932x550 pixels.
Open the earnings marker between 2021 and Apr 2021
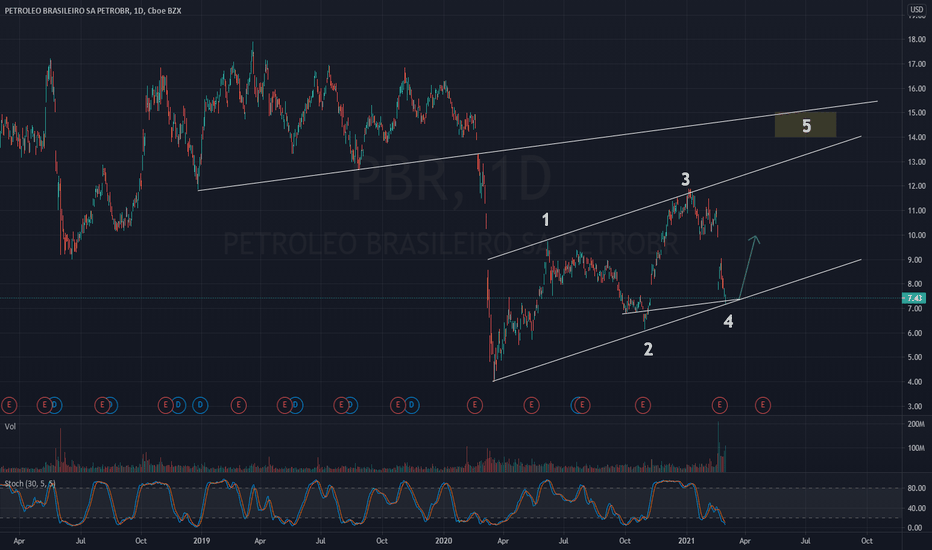pos(719,406)
